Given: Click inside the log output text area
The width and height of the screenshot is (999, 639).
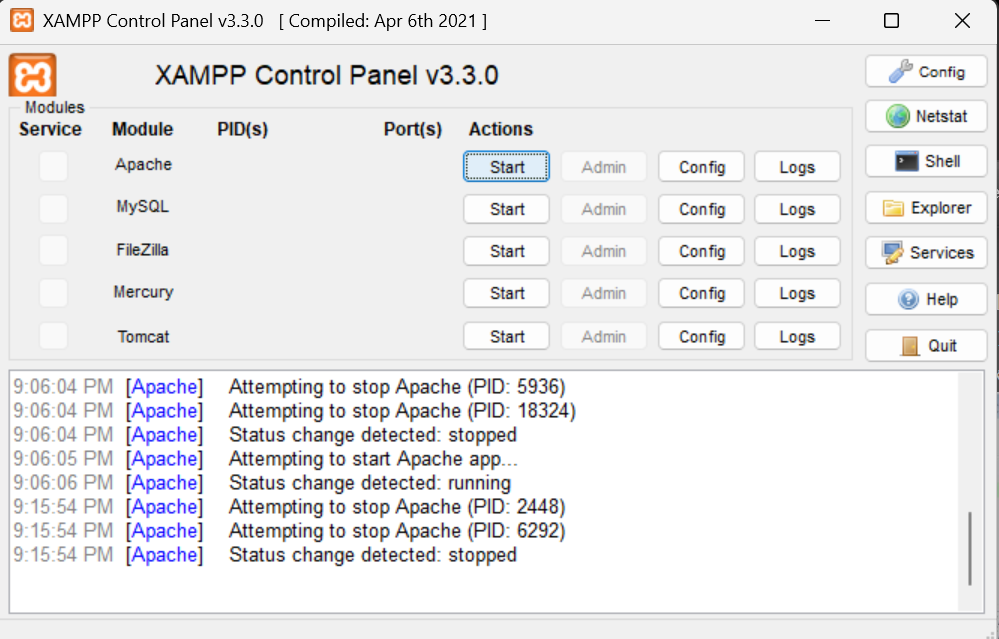Looking at the screenshot, I should pos(484,491).
